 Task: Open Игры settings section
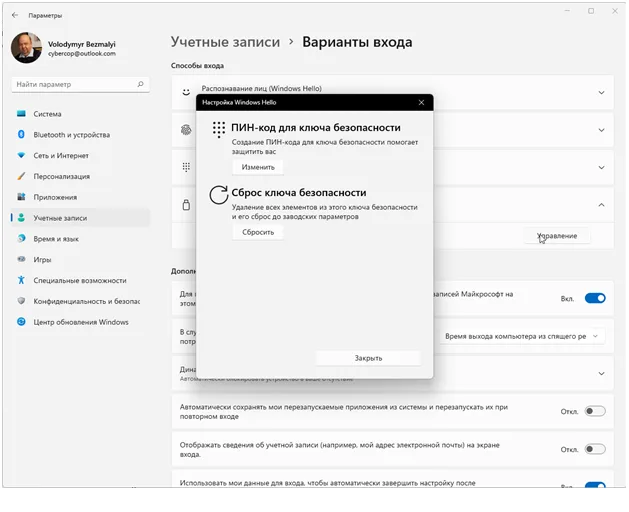coord(80,260)
